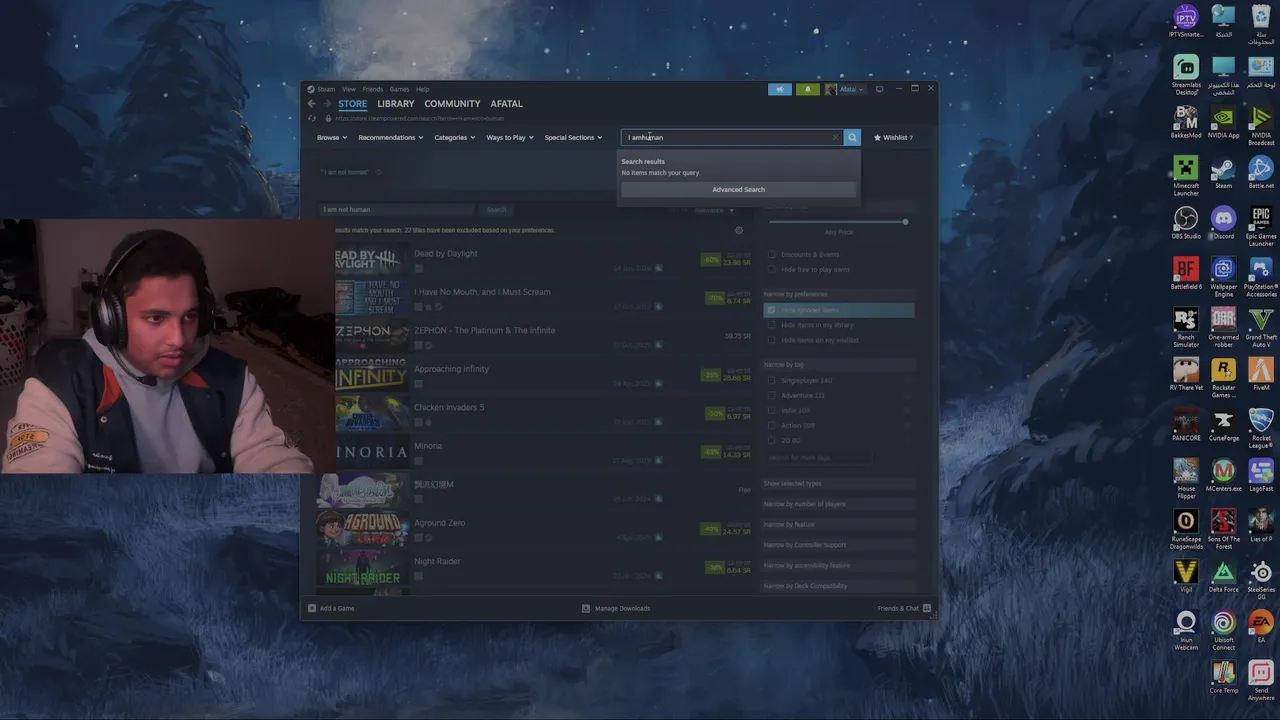Open Core Temp desktop shortcut
1280x720 pixels.
(1224, 677)
